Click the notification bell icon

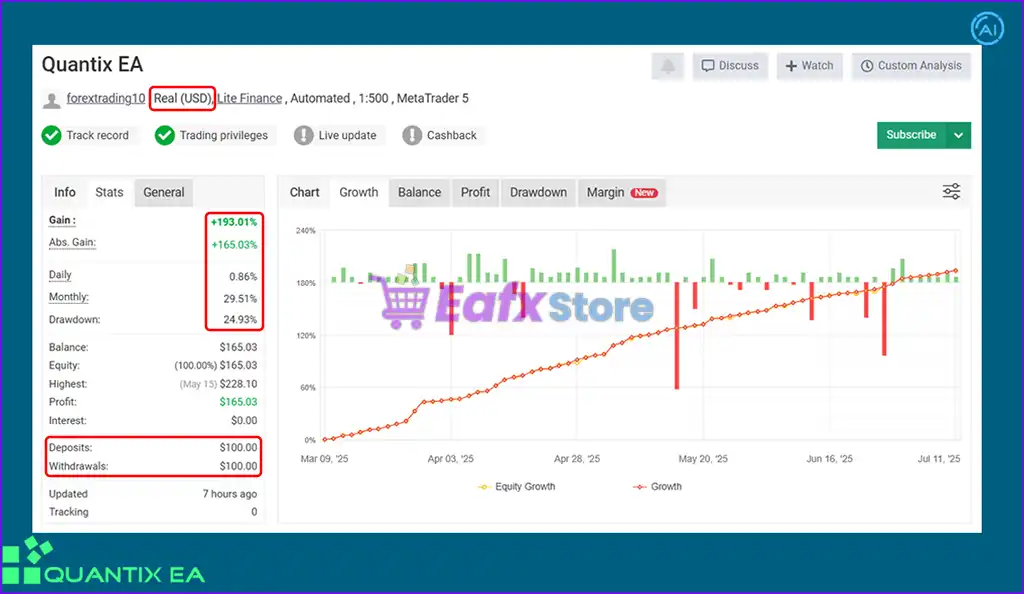(x=667, y=66)
